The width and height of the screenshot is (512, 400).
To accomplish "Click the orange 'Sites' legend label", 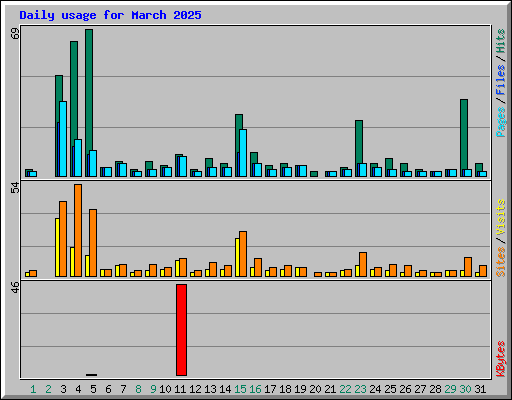I will [x=501, y=262].
